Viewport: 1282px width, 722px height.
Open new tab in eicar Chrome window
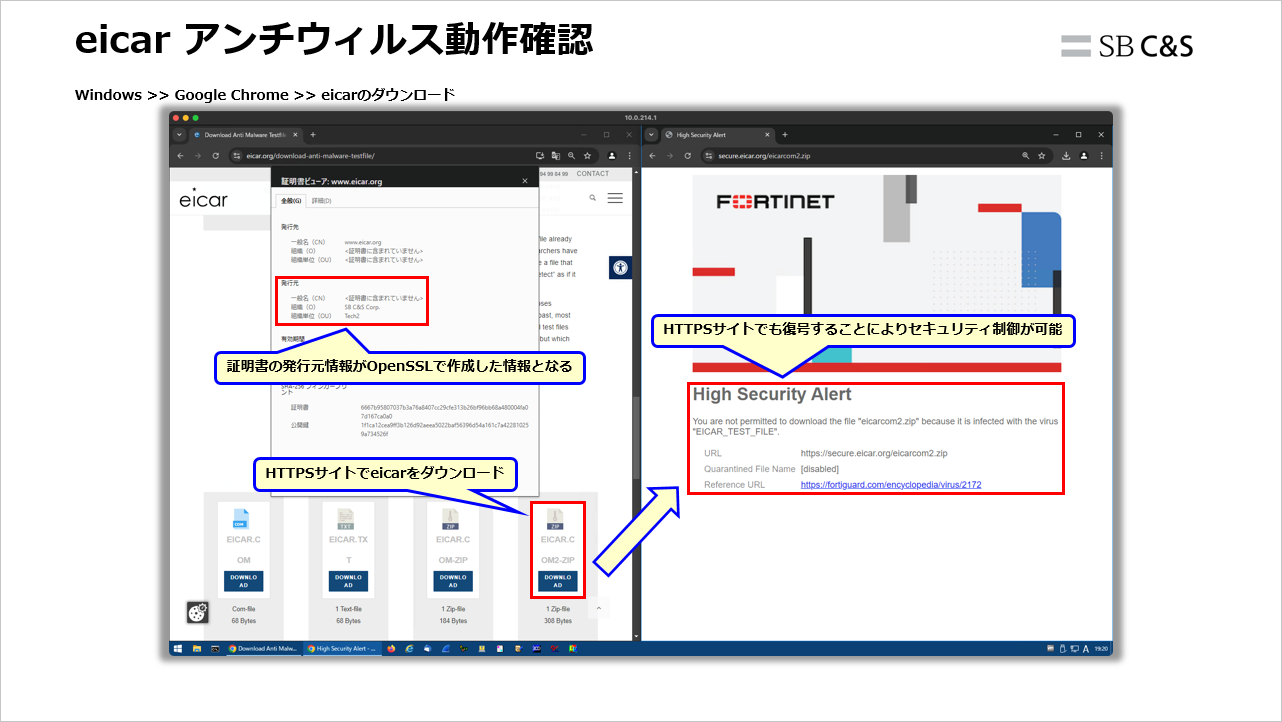click(313, 134)
